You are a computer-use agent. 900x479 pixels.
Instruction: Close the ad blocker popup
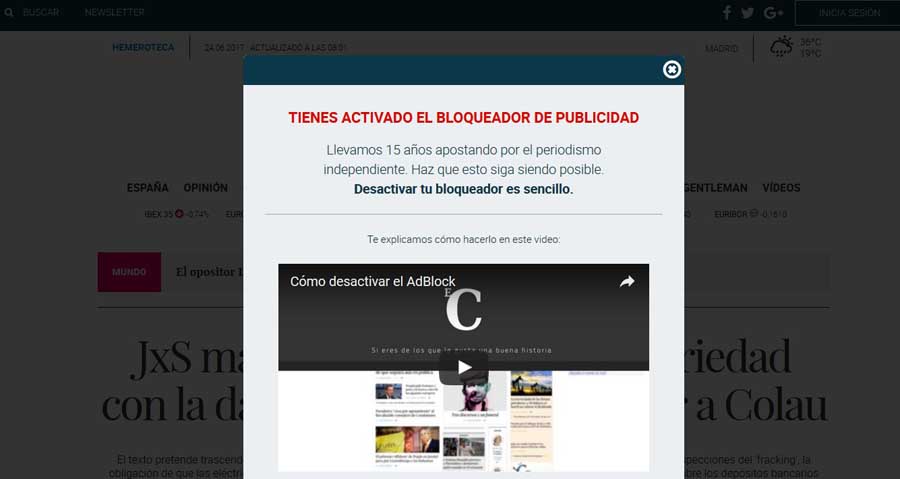tap(672, 69)
